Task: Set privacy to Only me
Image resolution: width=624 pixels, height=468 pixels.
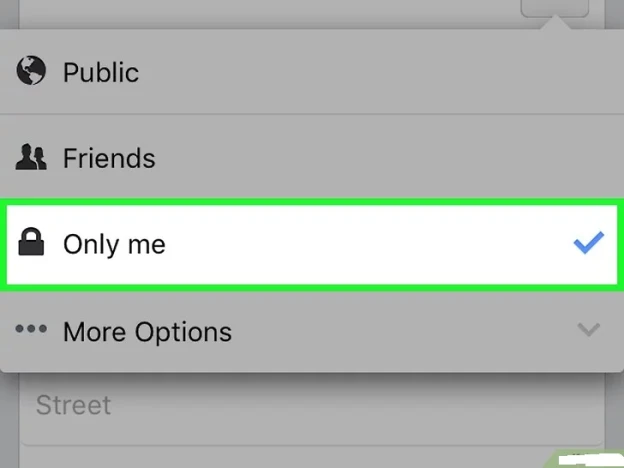Action: [x=312, y=244]
